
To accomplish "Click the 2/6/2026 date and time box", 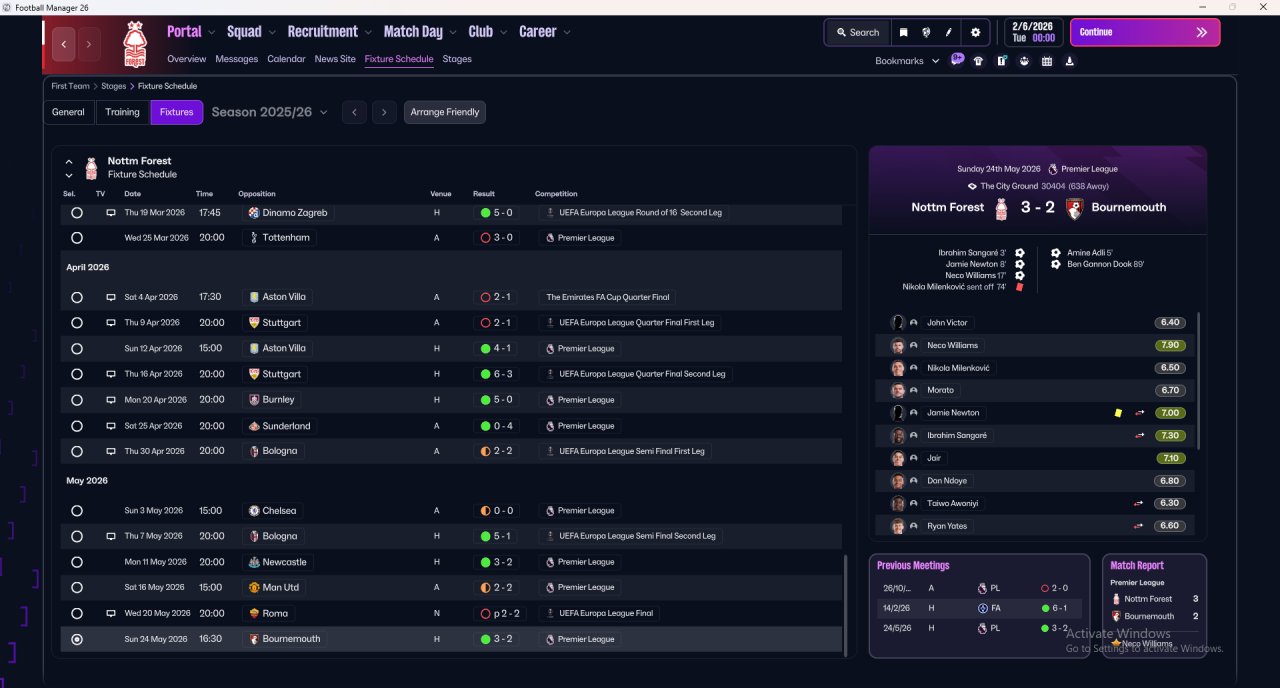I will [x=1033, y=32].
